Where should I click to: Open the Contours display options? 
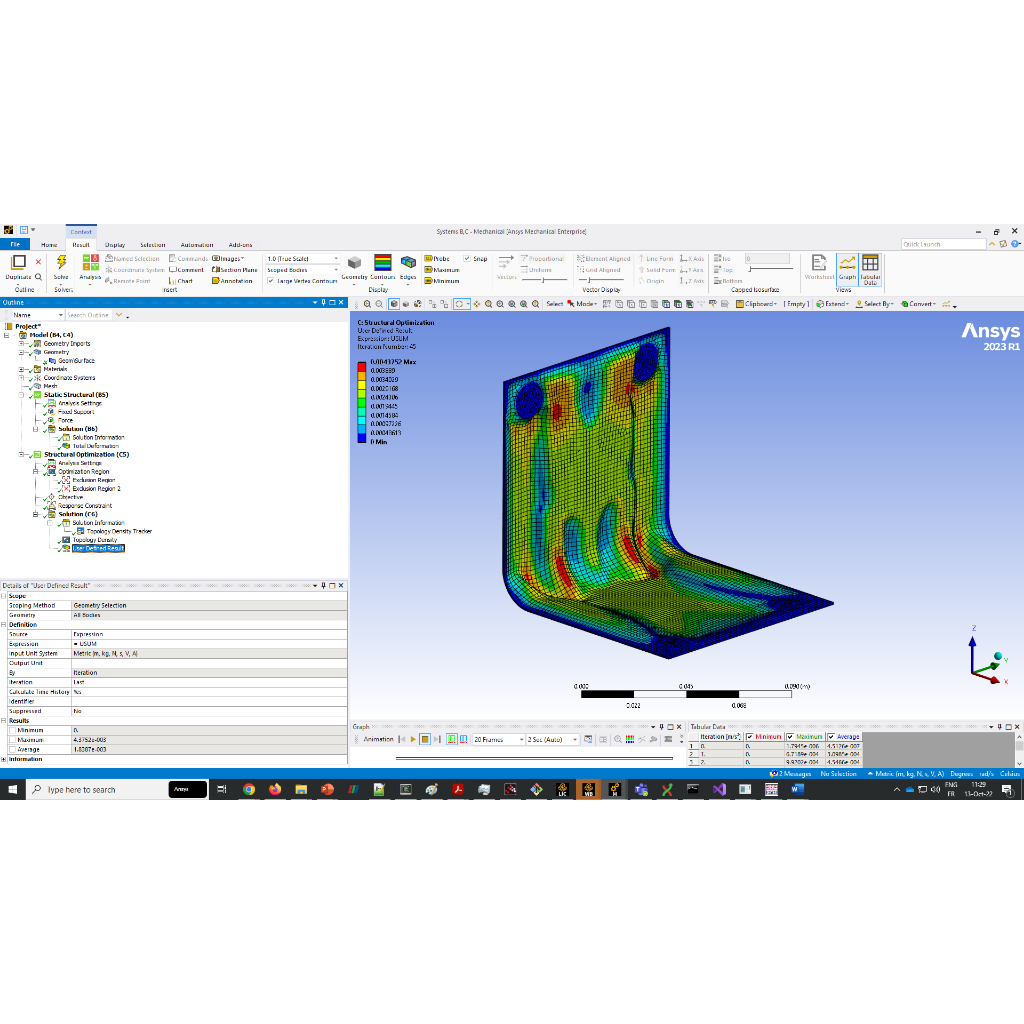coord(383,264)
